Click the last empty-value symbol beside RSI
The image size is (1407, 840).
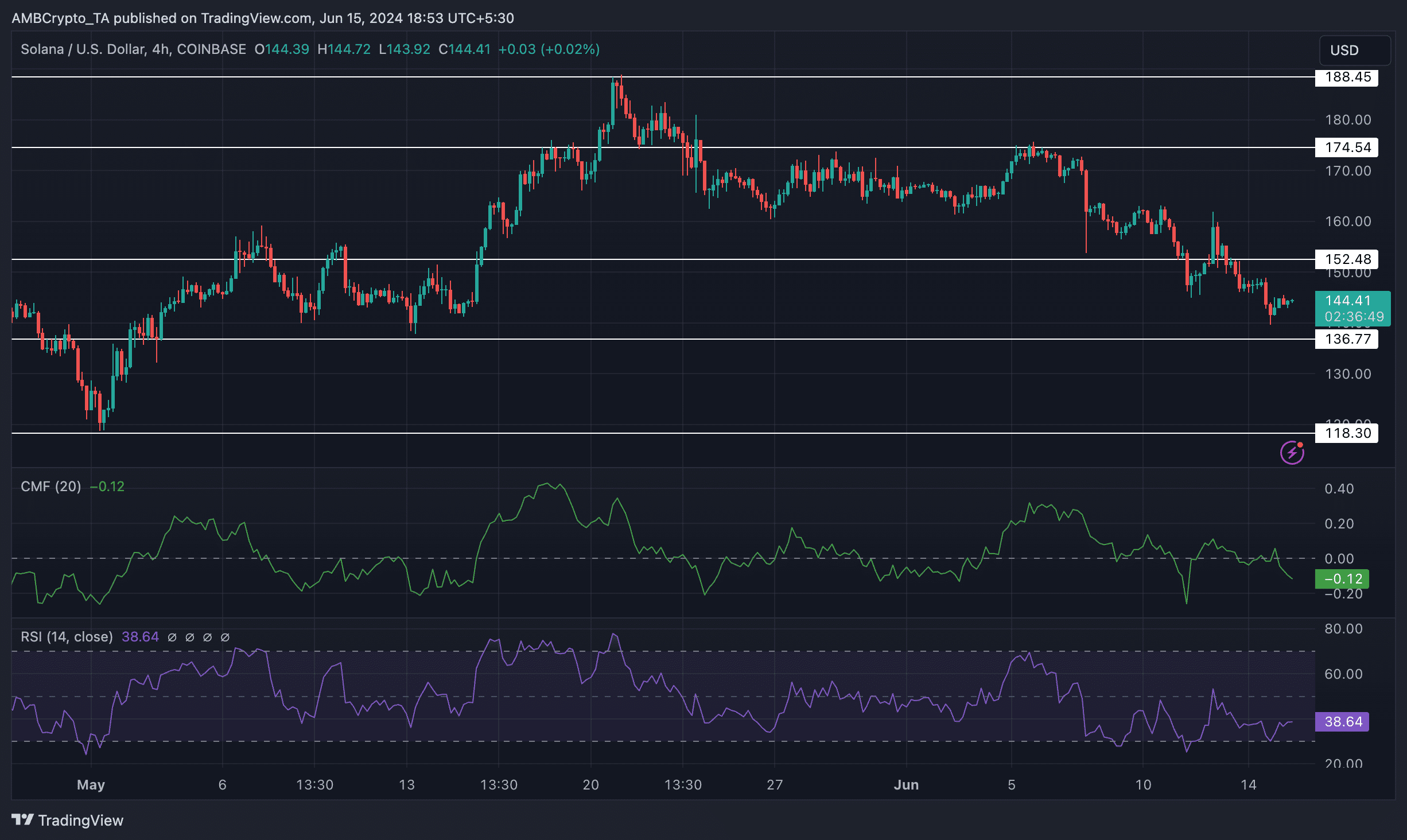225,637
